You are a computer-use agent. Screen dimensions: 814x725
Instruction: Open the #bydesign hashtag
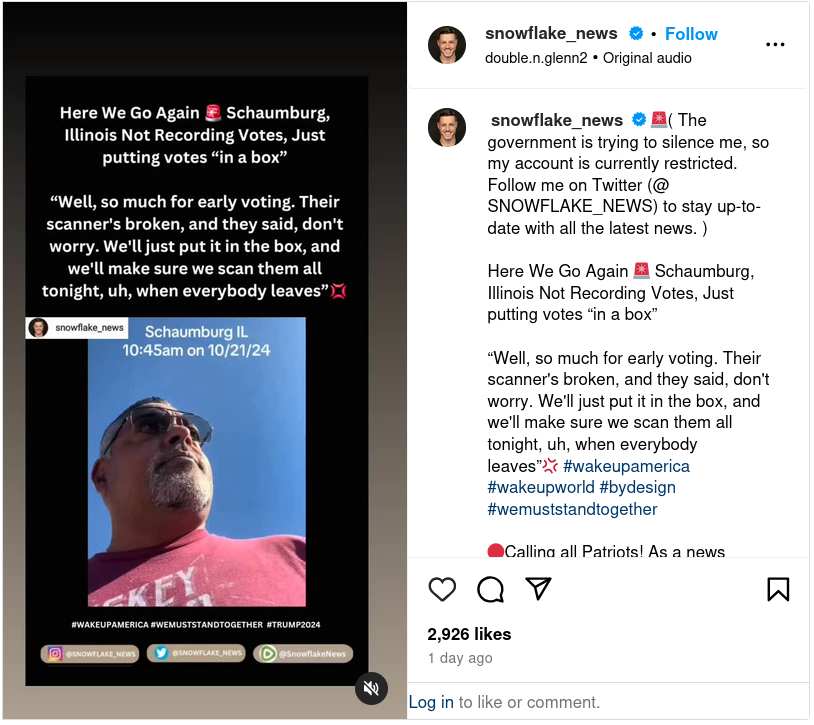(x=639, y=488)
